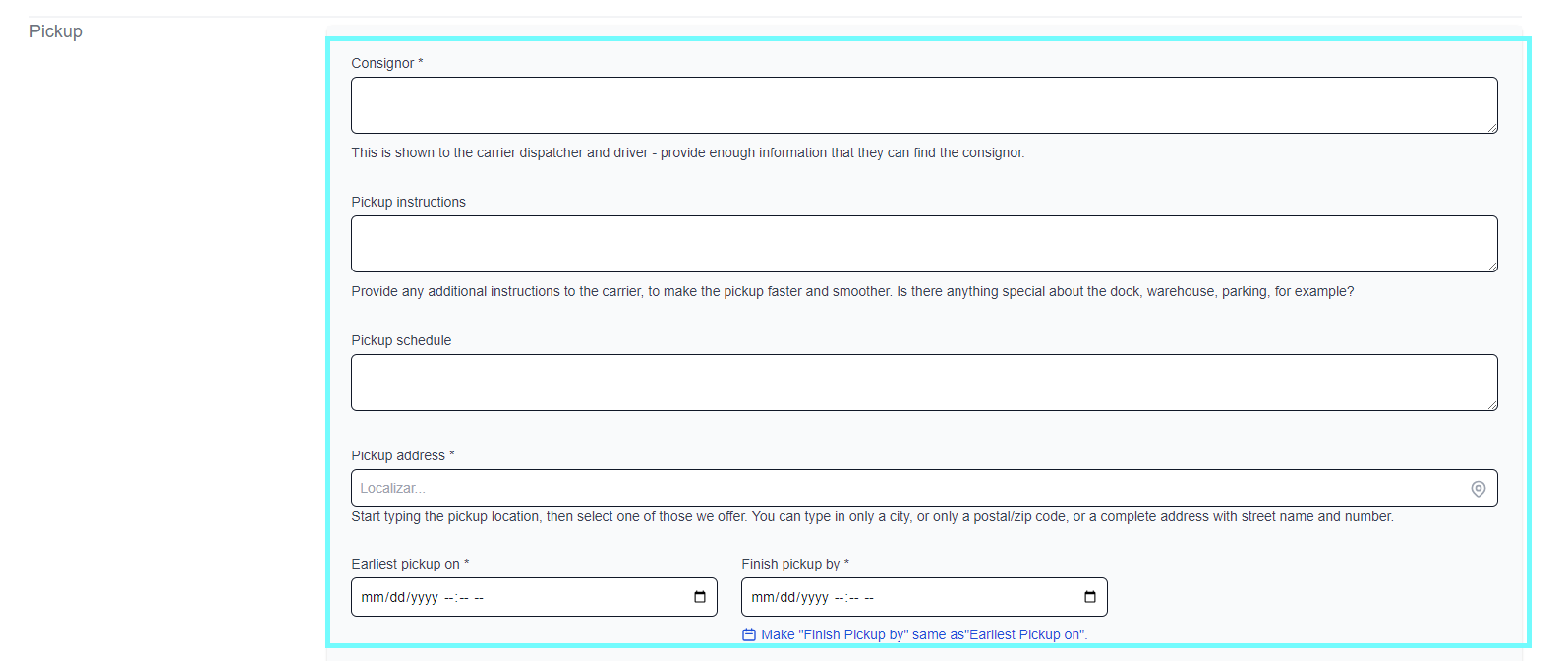Click the Pickup schedule text area
This screenshot has width=1568, height=661.
click(924, 383)
